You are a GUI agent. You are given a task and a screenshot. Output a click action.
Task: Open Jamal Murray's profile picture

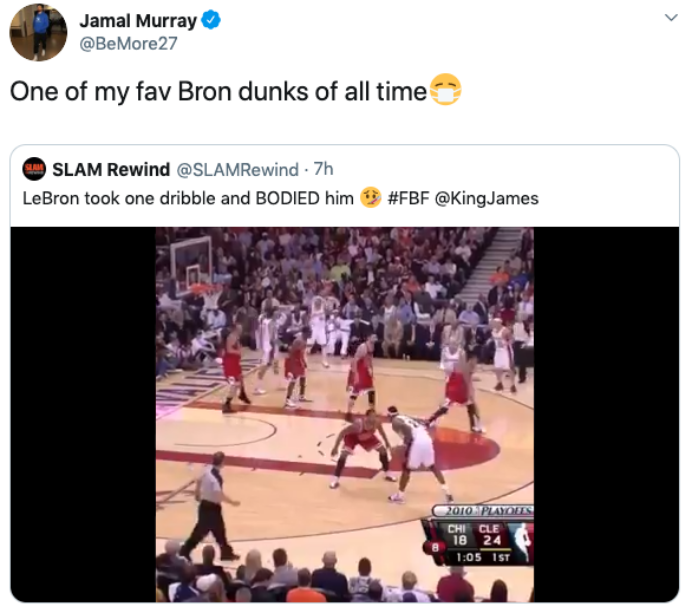[38, 32]
